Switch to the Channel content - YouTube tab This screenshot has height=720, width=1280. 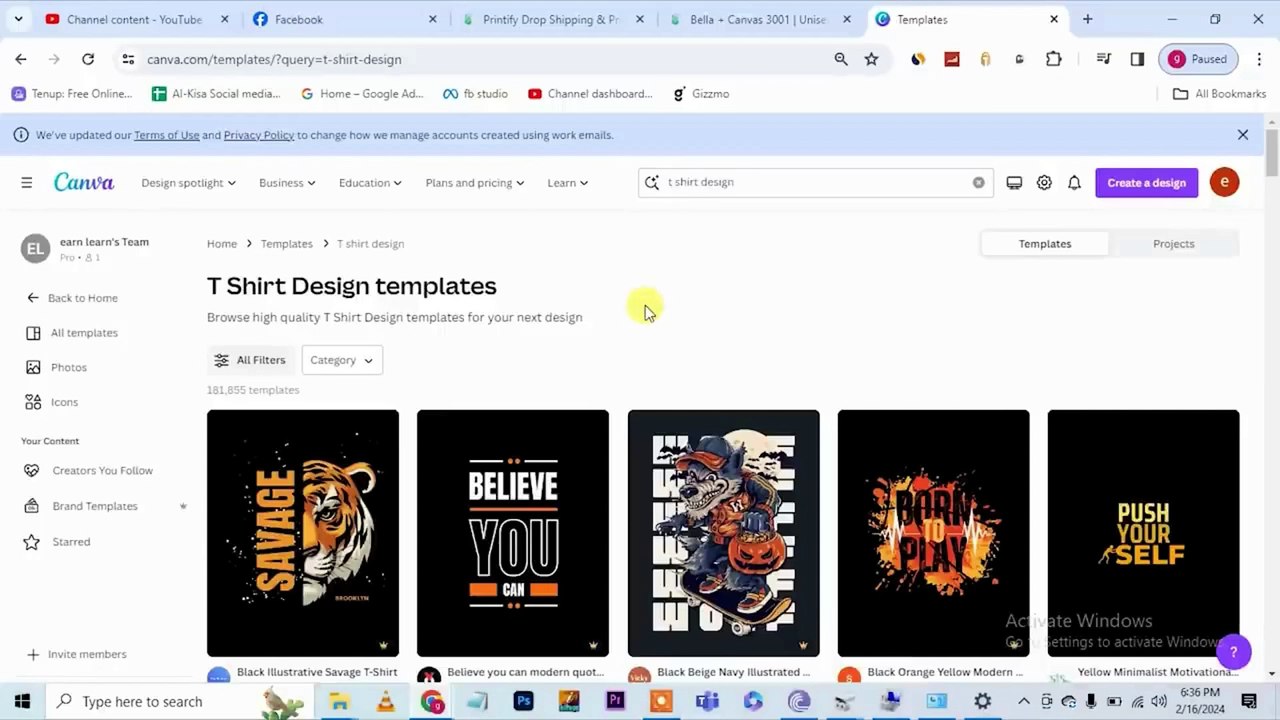[134, 19]
